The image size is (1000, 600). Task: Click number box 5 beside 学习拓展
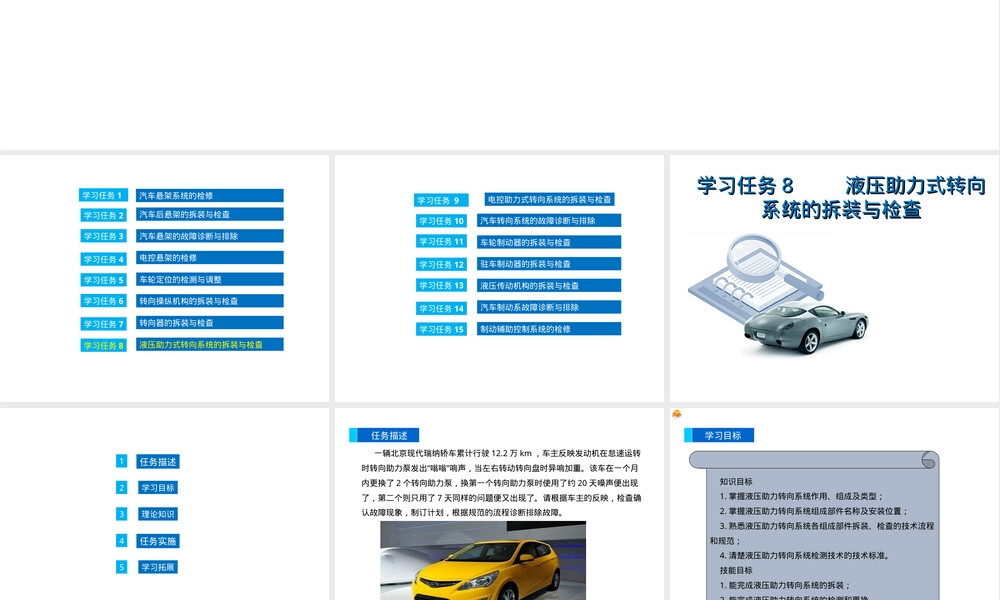[x=121, y=567]
